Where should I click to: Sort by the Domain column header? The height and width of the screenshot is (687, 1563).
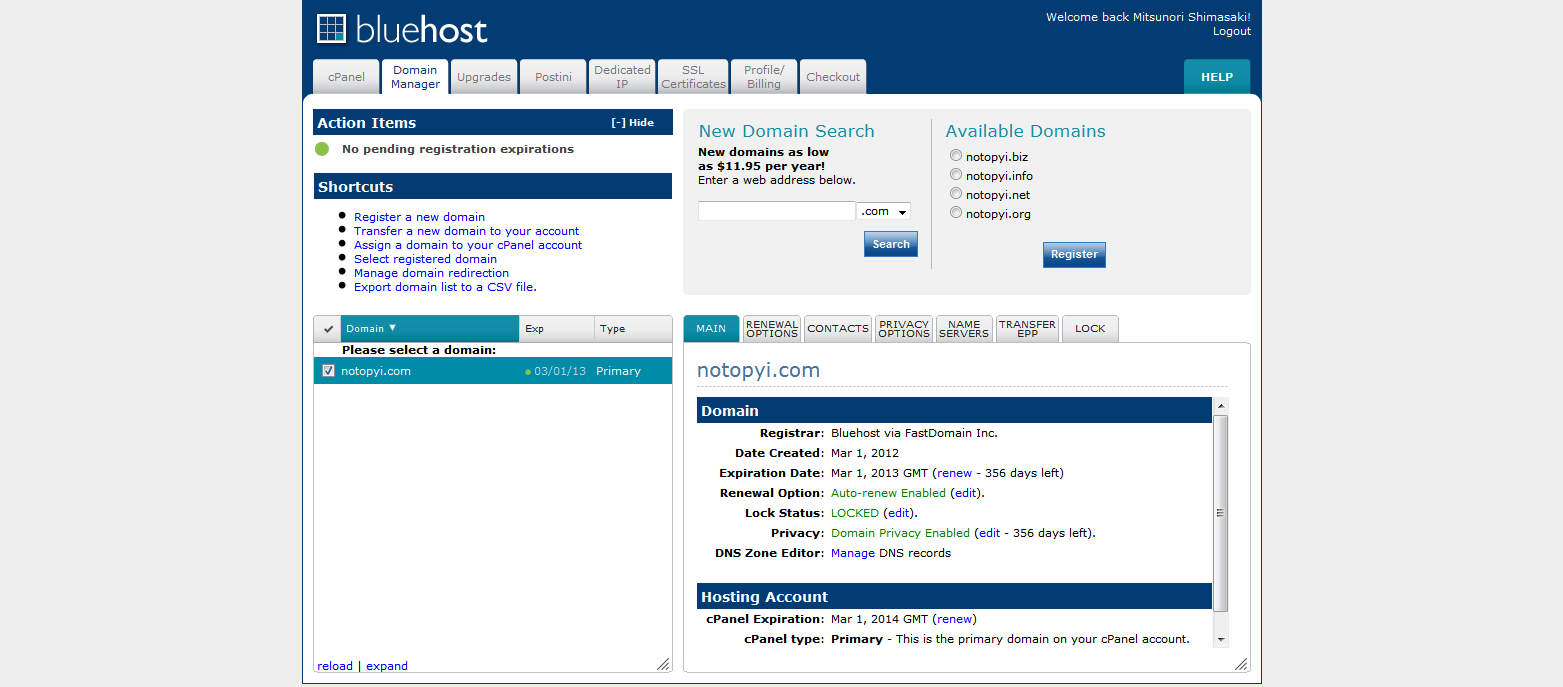pyautogui.click(x=430, y=329)
